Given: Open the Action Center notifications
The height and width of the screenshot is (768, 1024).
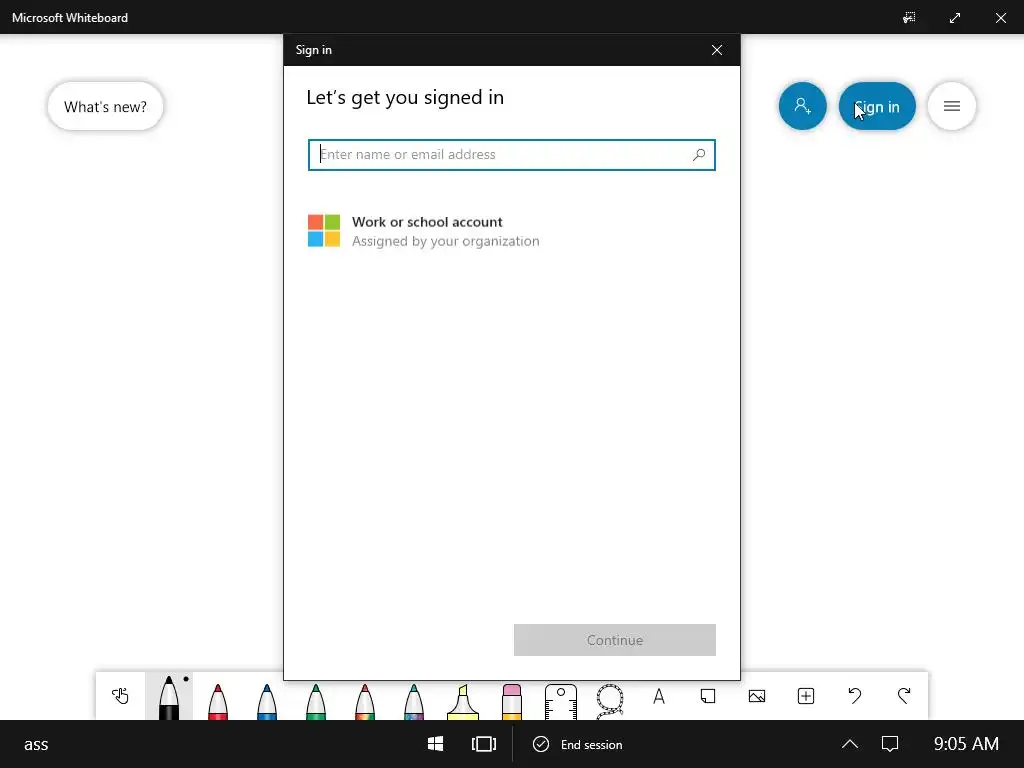Looking at the screenshot, I should tap(890, 744).
